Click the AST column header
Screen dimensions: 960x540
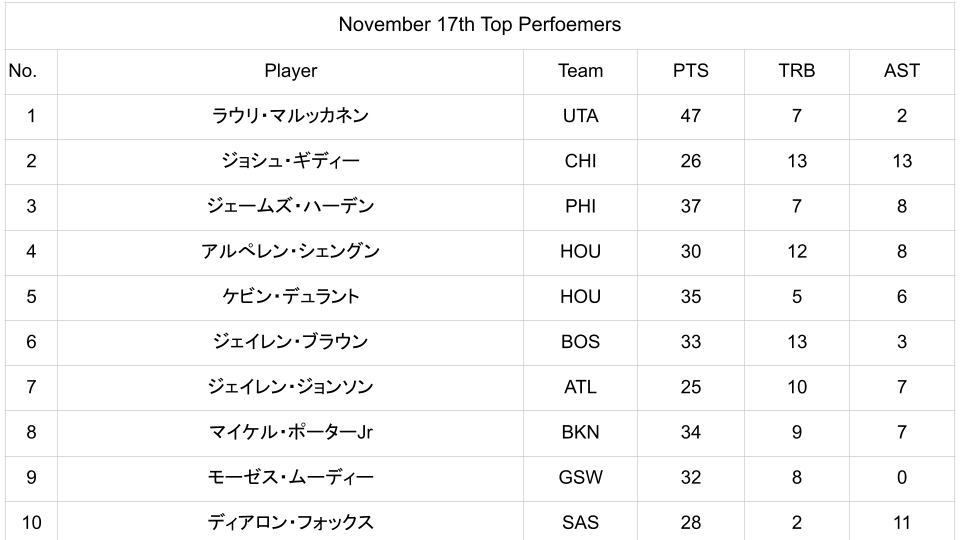pos(901,71)
